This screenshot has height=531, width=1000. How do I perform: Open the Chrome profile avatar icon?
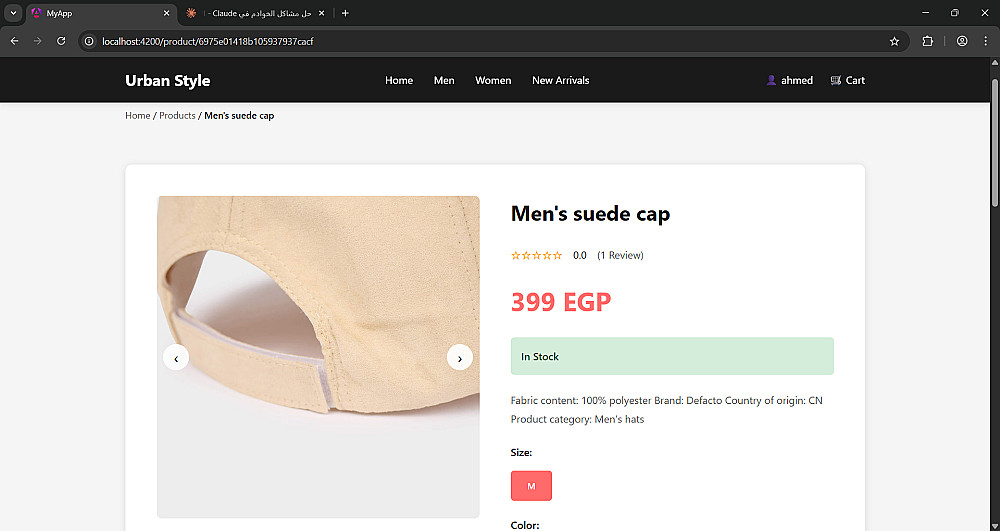962,41
